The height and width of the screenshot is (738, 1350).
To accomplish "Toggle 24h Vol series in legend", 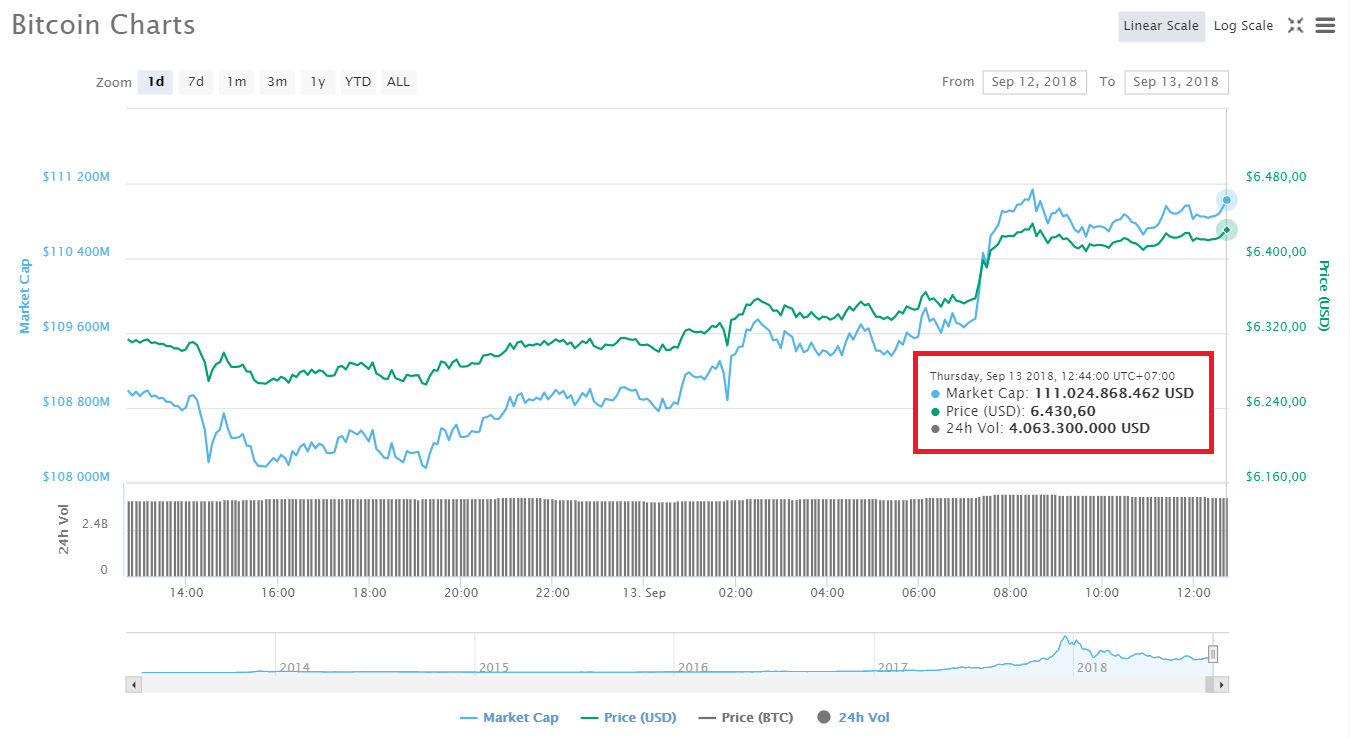I will [853, 717].
